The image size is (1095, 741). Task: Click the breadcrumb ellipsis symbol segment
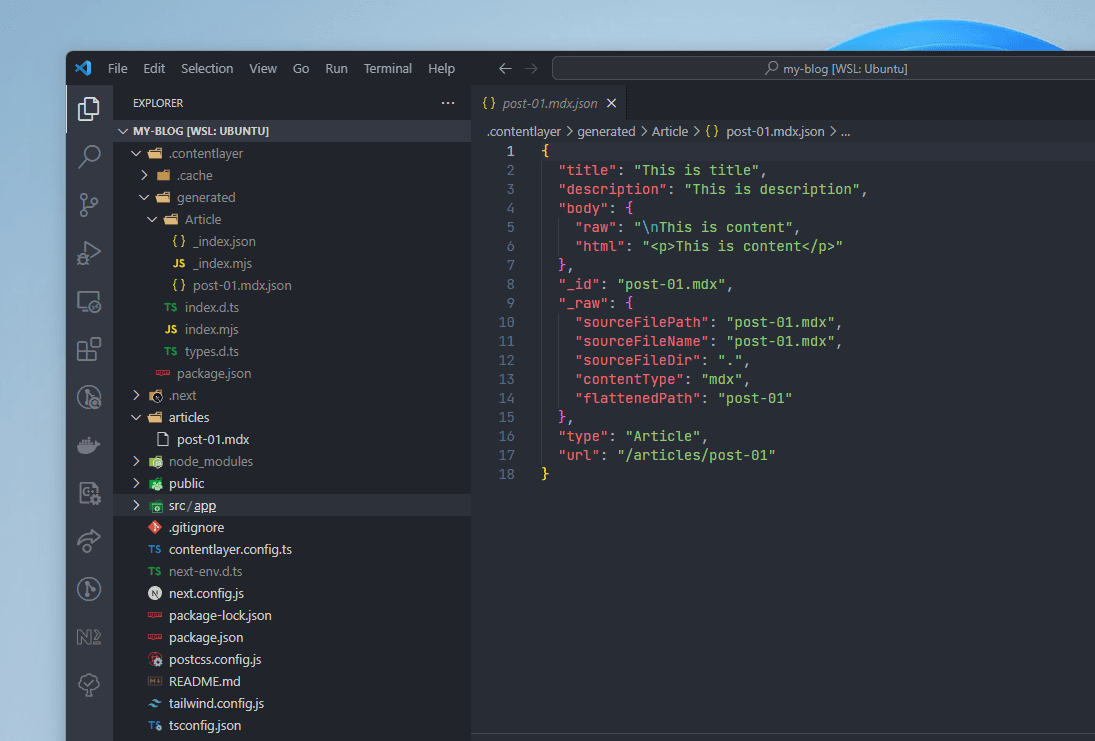tap(845, 131)
